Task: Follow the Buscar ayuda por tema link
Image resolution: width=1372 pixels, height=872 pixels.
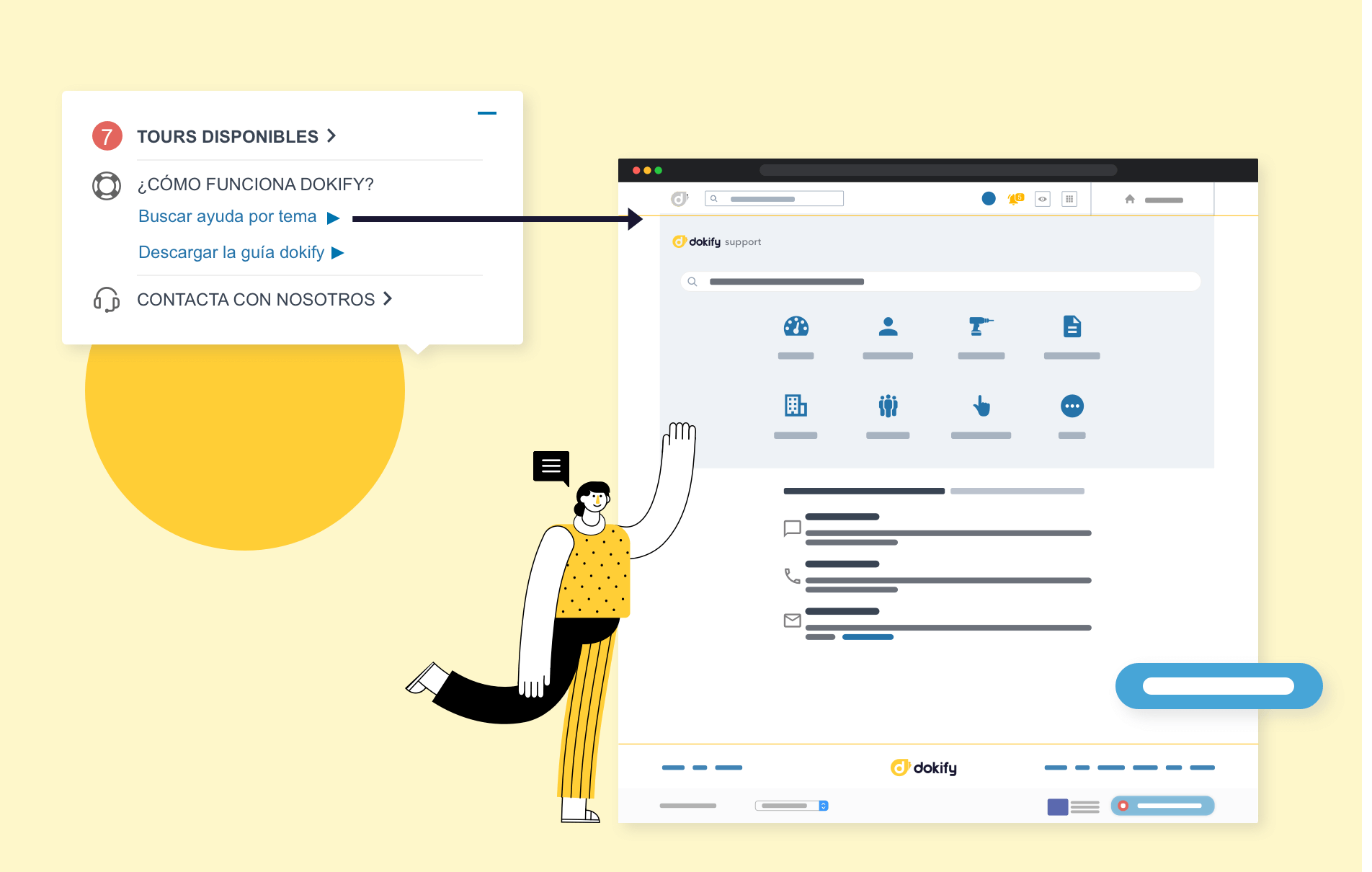Action: click(x=228, y=216)
